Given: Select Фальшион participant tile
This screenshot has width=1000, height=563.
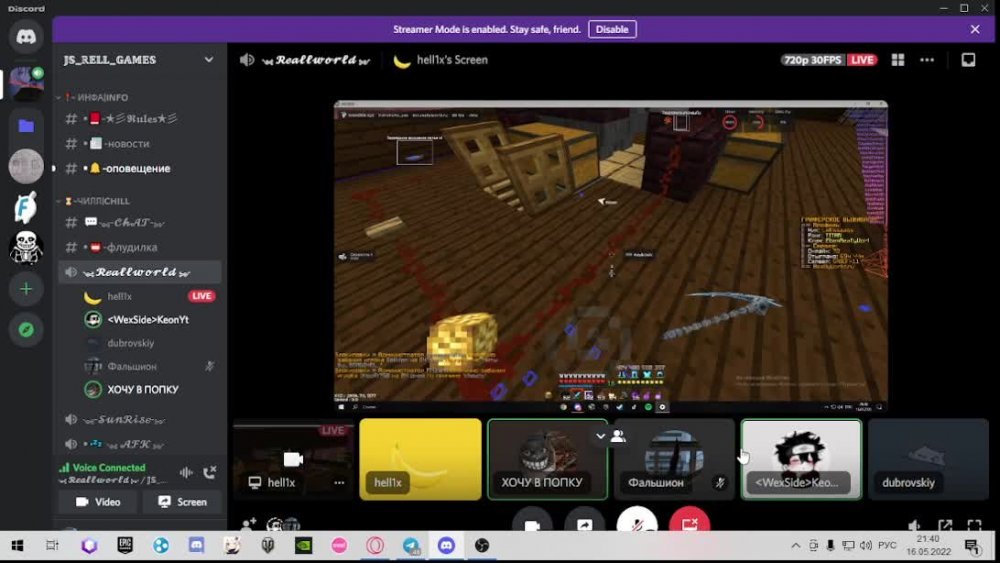Looking at the screenshot, I should tap(674, 460).
